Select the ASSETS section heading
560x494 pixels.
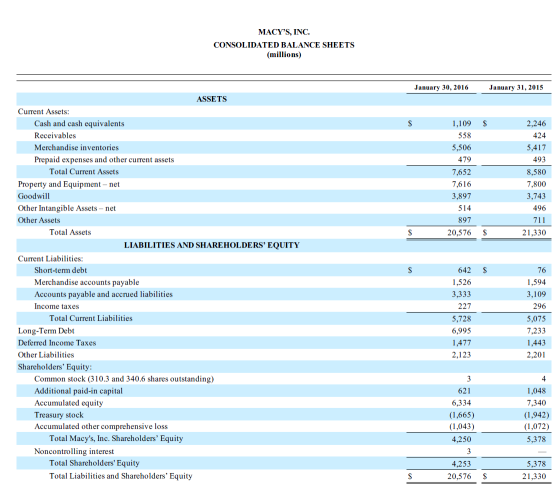[x=212, y=99]
